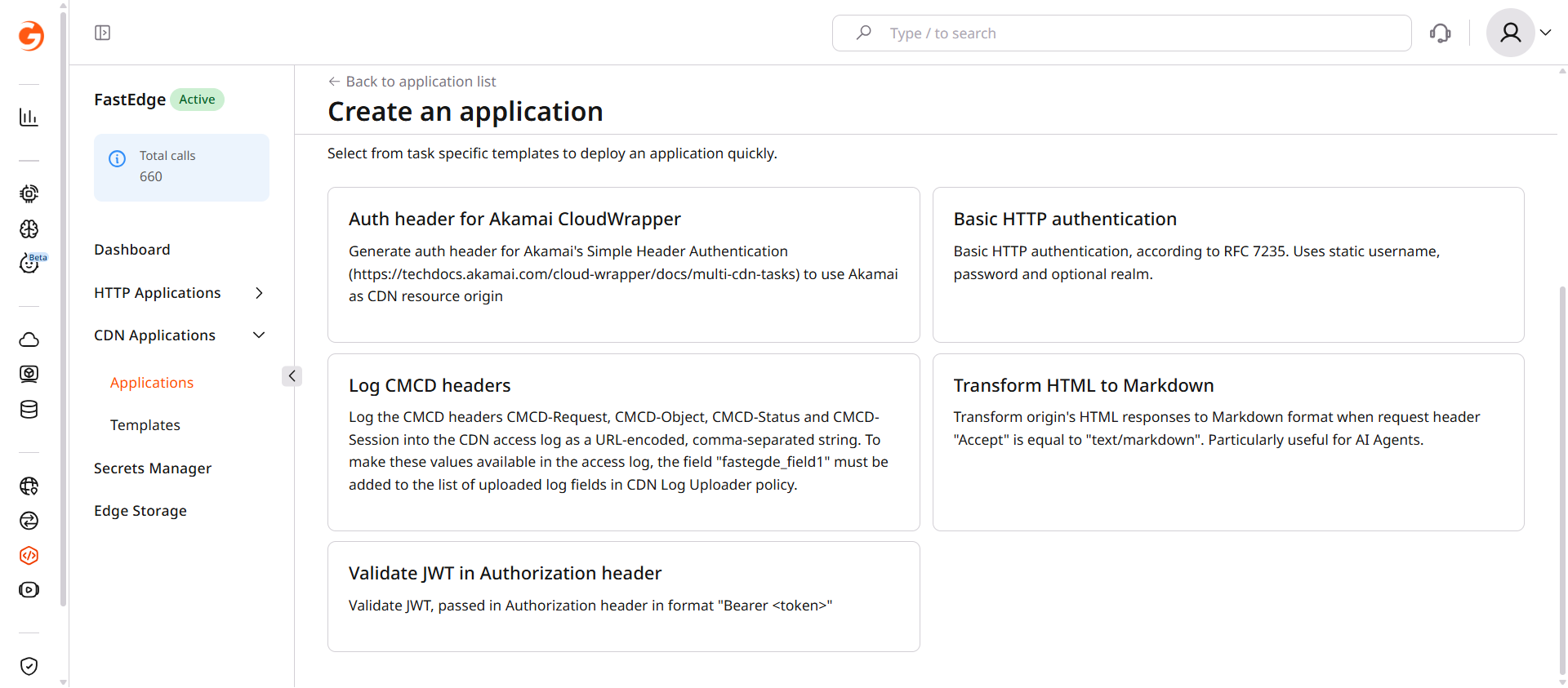
Task: Click the Gcore logo in the rail
Action: point(30,35)
